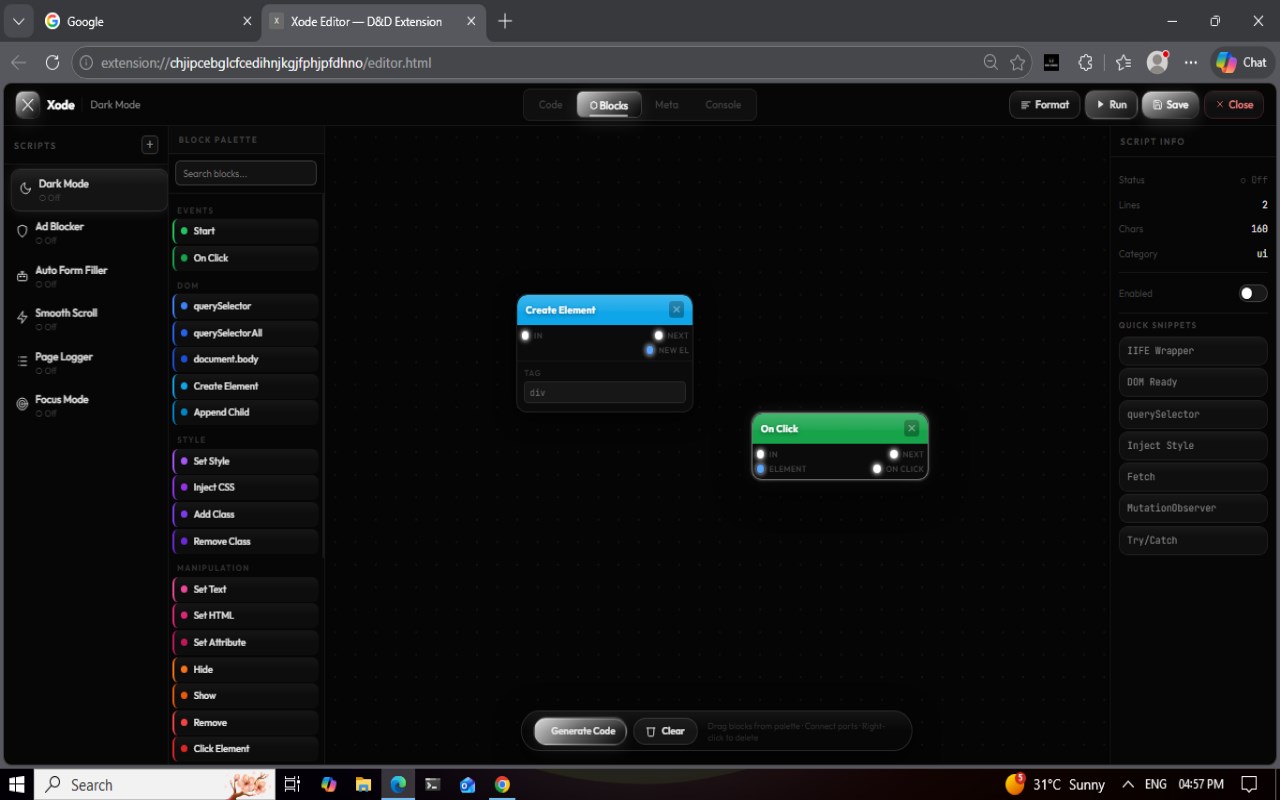This screenshot has height=800, width=1280.
Task: Insert the Fetch quick snippet
Action: point(1193,477)
